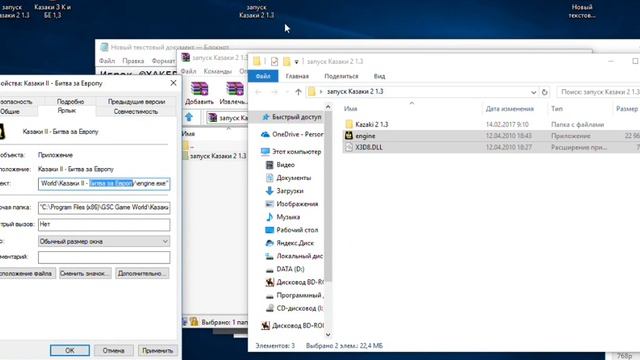Click the empty comment input field
This screenshot has width=640, height=360.
coord(104,257)
